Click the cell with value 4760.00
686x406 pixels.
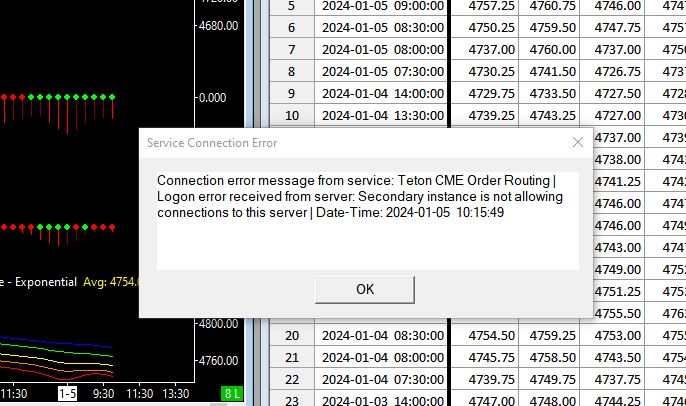tap(550, 49)
